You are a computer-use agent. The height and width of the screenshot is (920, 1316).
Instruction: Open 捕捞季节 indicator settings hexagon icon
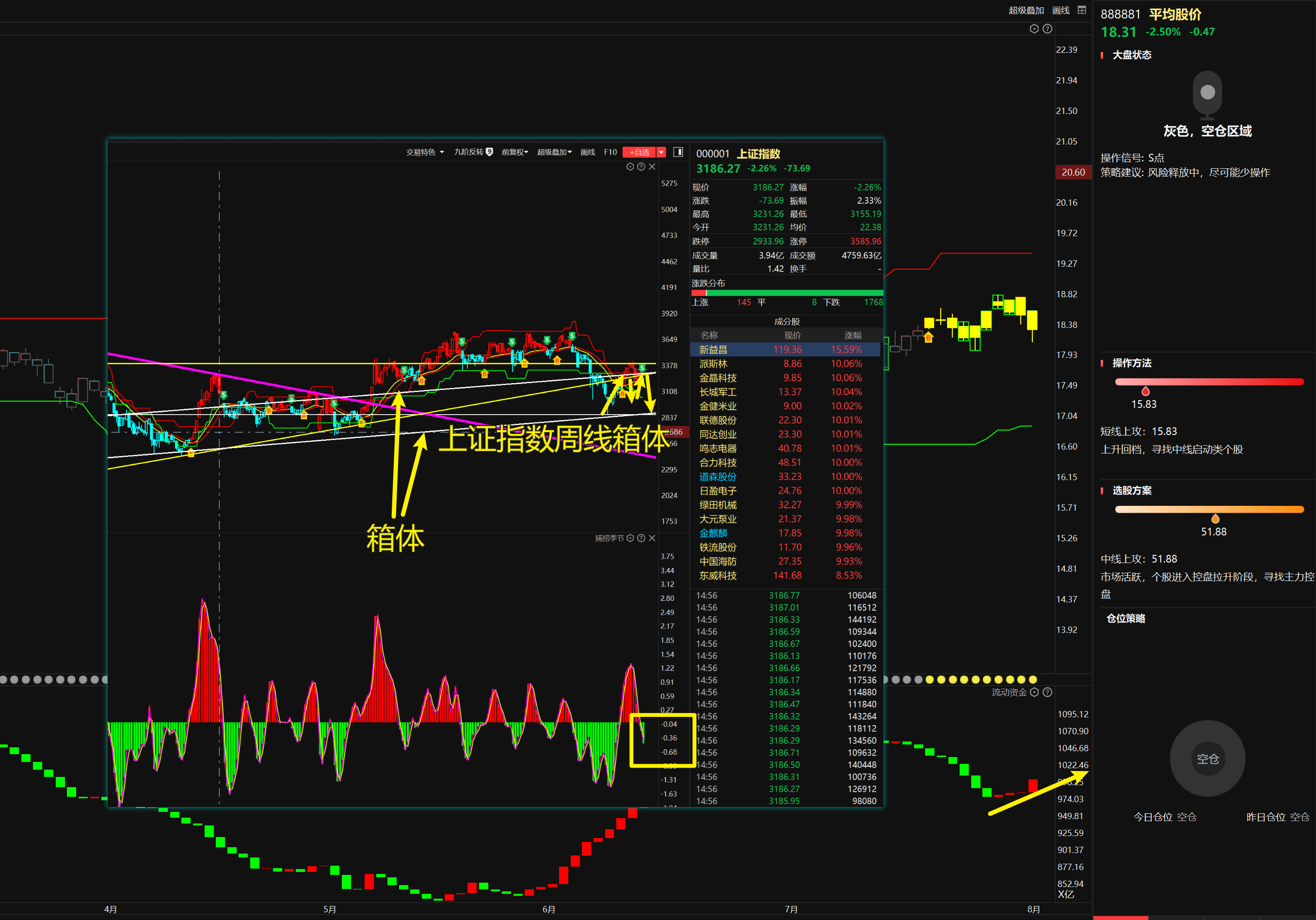pyautogui.click(x=630, y=538)
